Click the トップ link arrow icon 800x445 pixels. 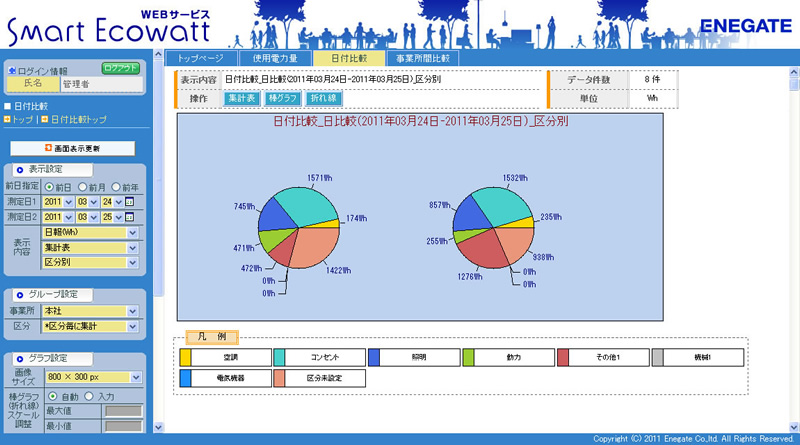point(7,119)
